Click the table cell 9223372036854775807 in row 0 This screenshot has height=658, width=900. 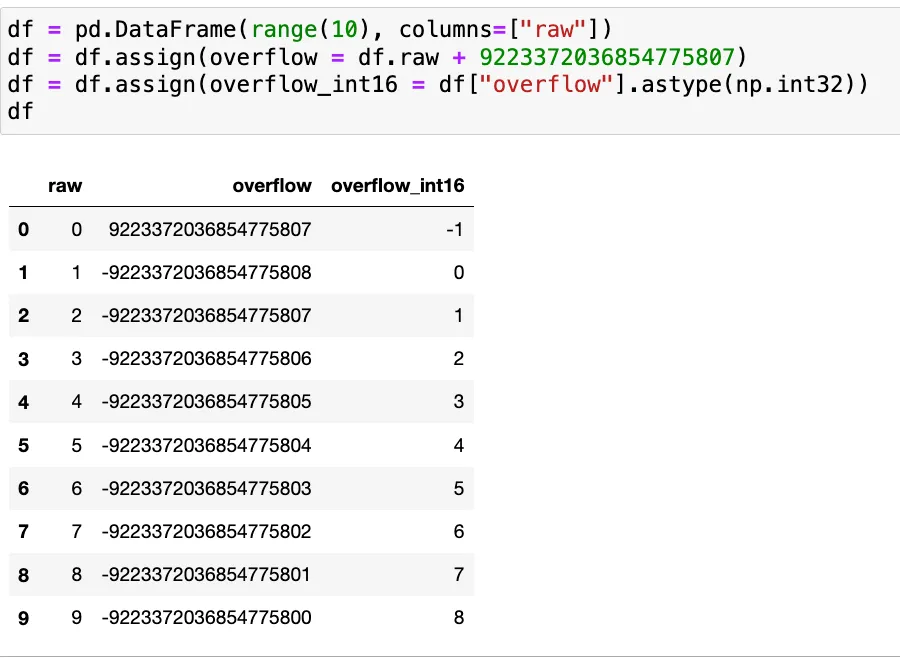pos(210,230)
